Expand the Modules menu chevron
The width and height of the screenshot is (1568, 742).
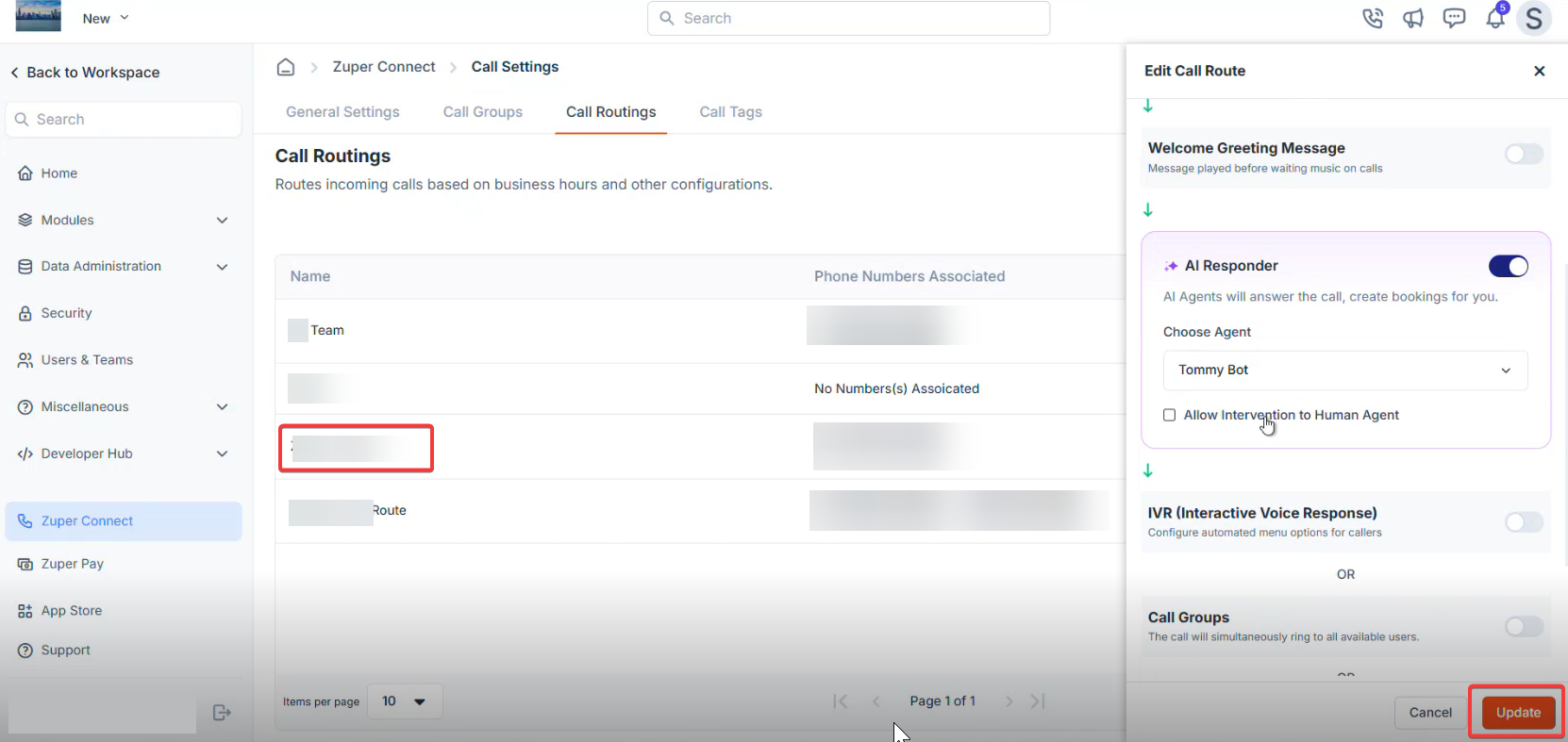tap(223, 220)
